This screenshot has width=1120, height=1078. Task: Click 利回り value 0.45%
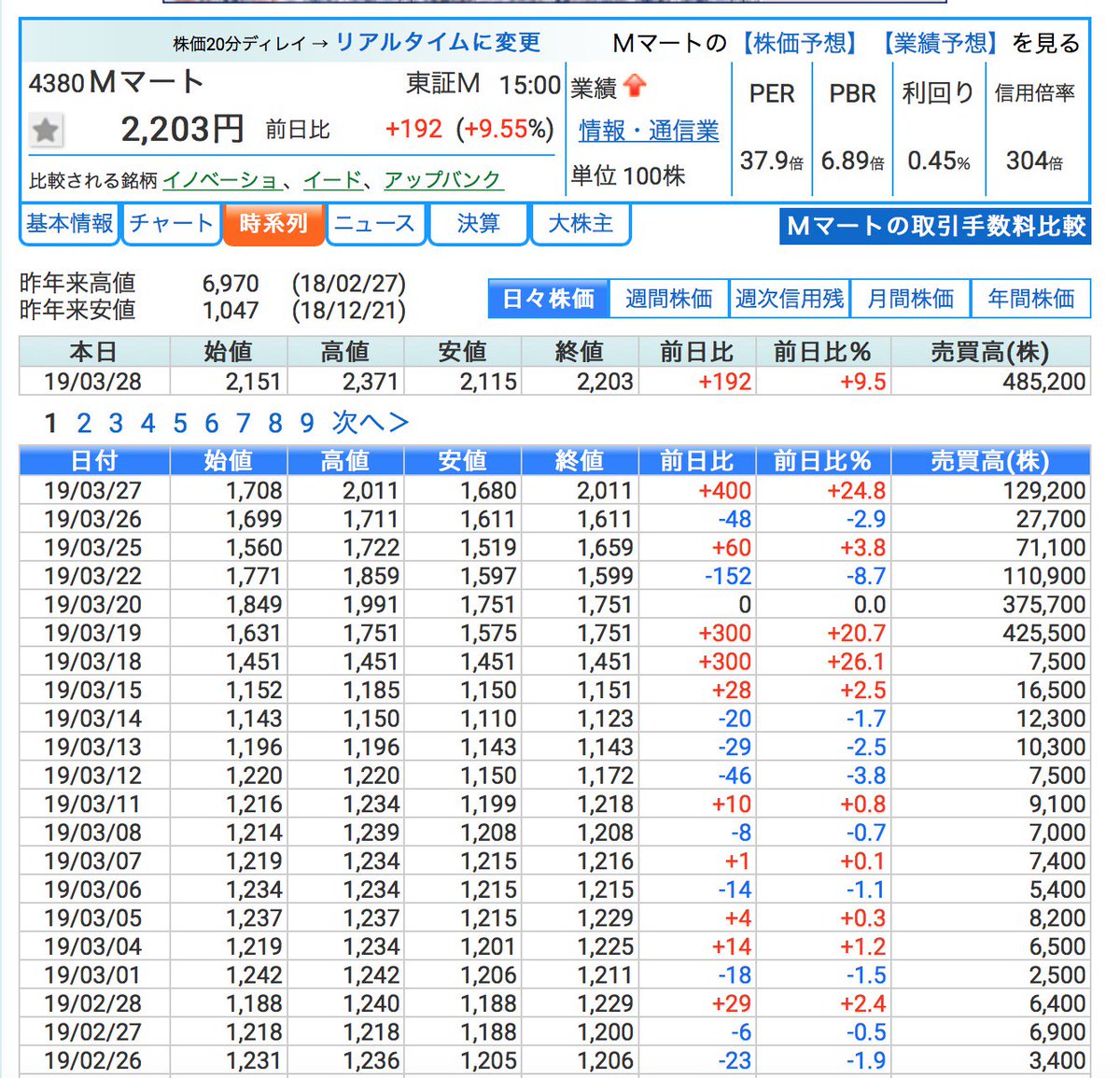(938, 161)
